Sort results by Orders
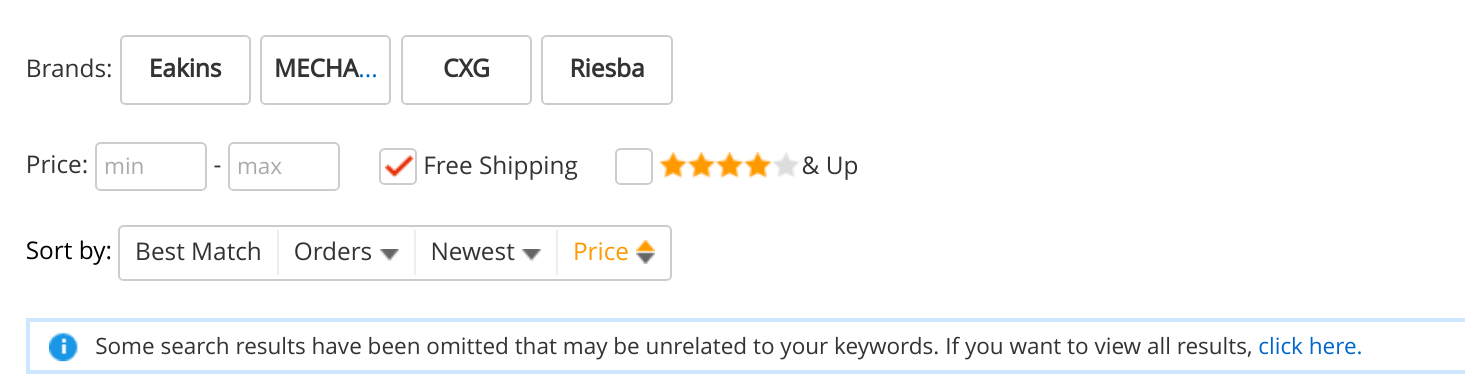 tap(346, 252)
